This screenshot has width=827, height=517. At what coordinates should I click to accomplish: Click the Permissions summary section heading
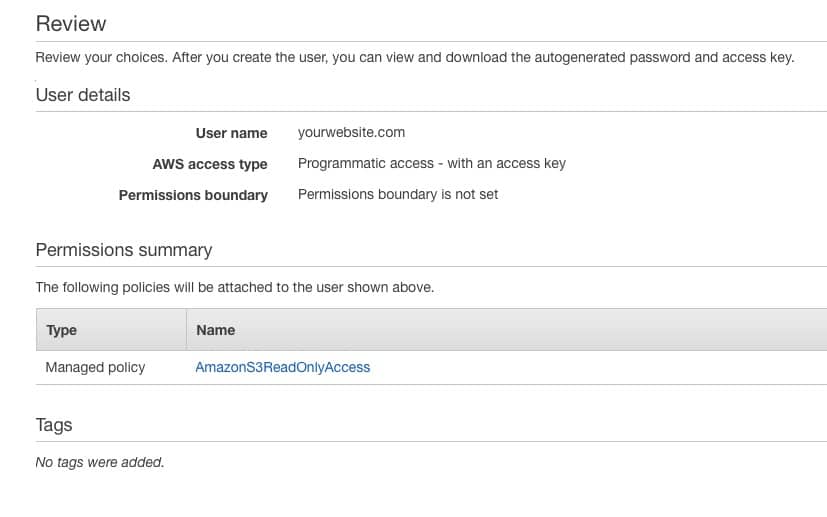124,250
